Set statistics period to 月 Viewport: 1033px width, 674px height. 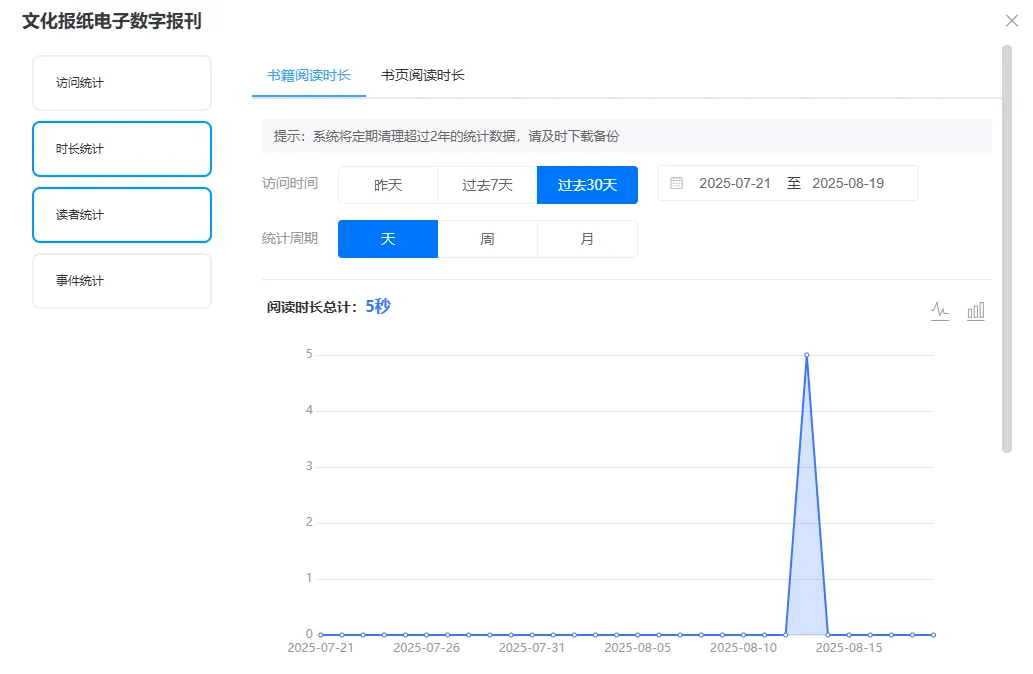pos(587,239)
